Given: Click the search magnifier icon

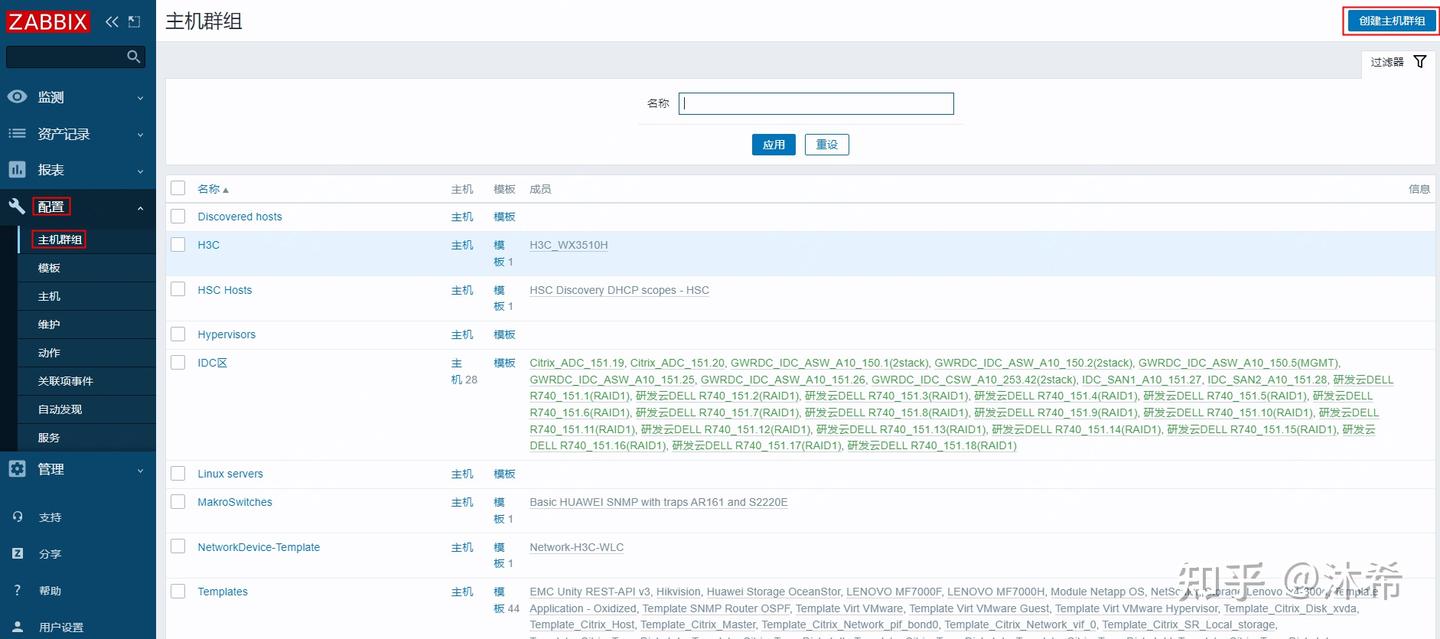Looking at the screenshot, I should (133, 56).
